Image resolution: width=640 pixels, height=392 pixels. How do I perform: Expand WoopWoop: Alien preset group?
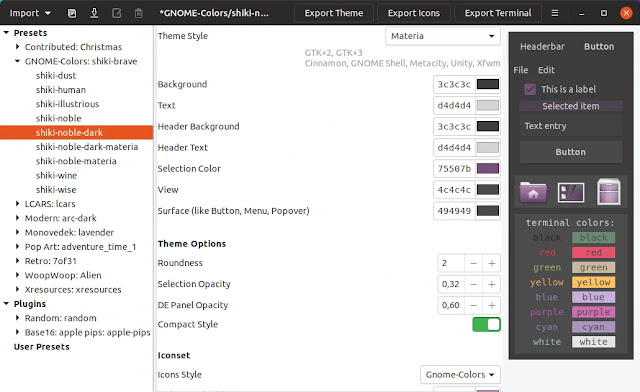click(x=17, y=275)
